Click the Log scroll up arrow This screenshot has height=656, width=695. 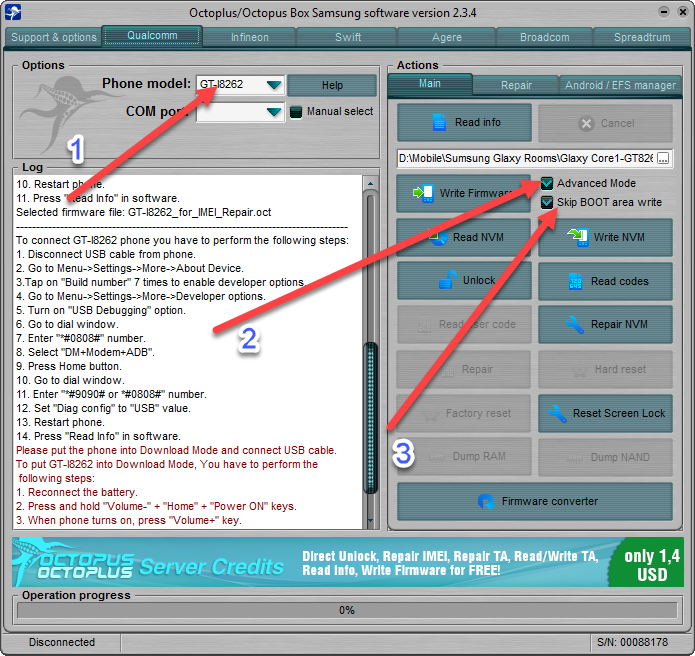point(371,183)
